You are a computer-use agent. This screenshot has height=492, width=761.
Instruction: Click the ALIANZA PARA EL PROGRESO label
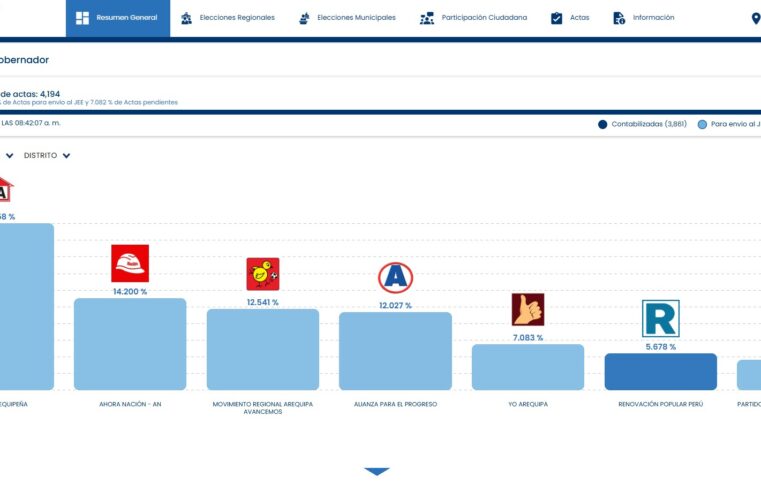tap(396, 404)
